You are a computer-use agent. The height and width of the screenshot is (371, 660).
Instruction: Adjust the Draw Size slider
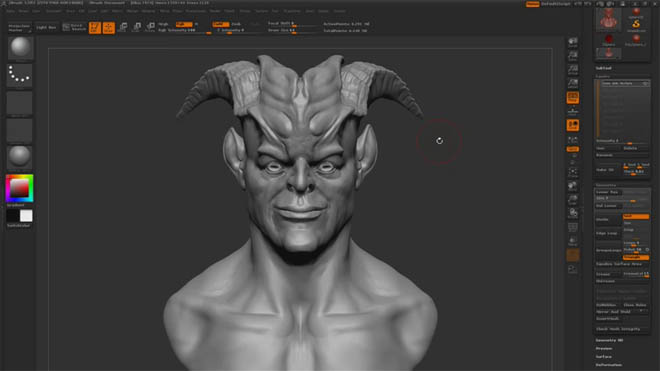pyautogui.click(x=295, y=30)
